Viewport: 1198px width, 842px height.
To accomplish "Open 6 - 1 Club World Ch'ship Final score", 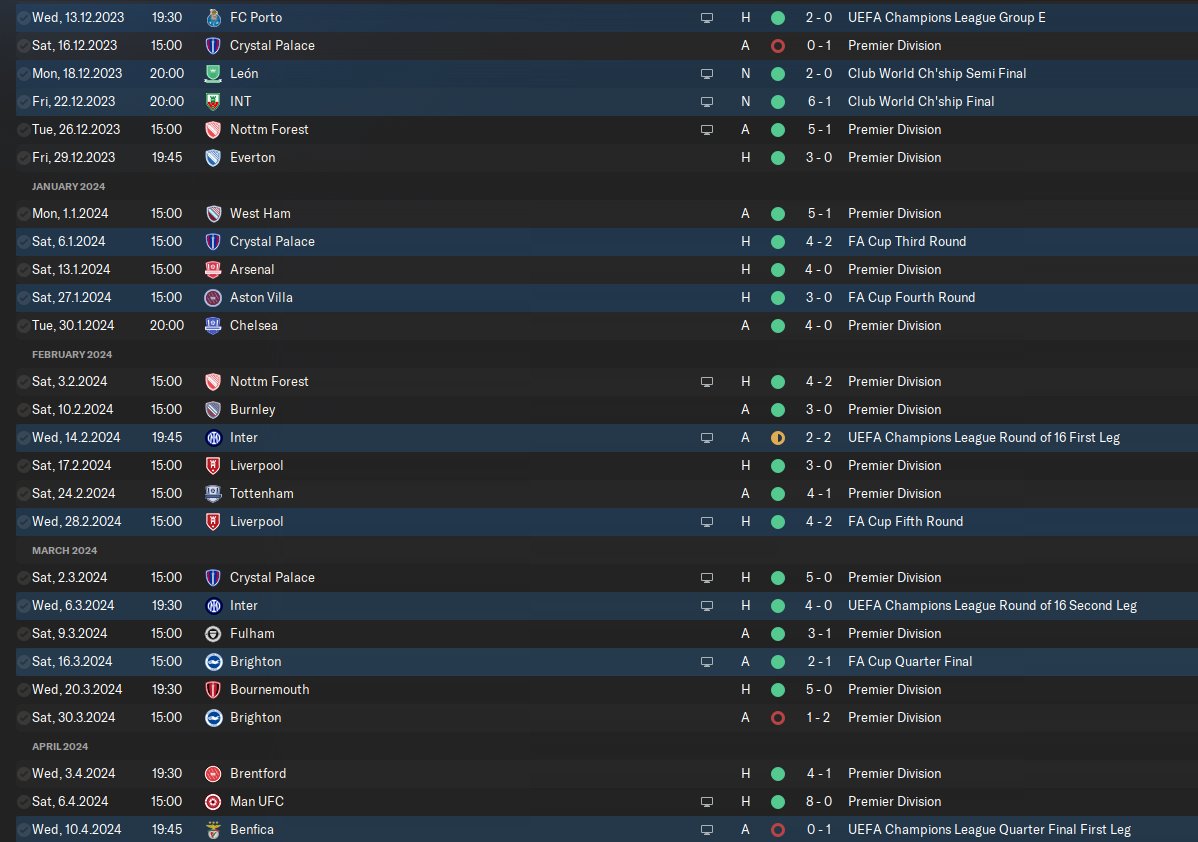I will (819, 102).
